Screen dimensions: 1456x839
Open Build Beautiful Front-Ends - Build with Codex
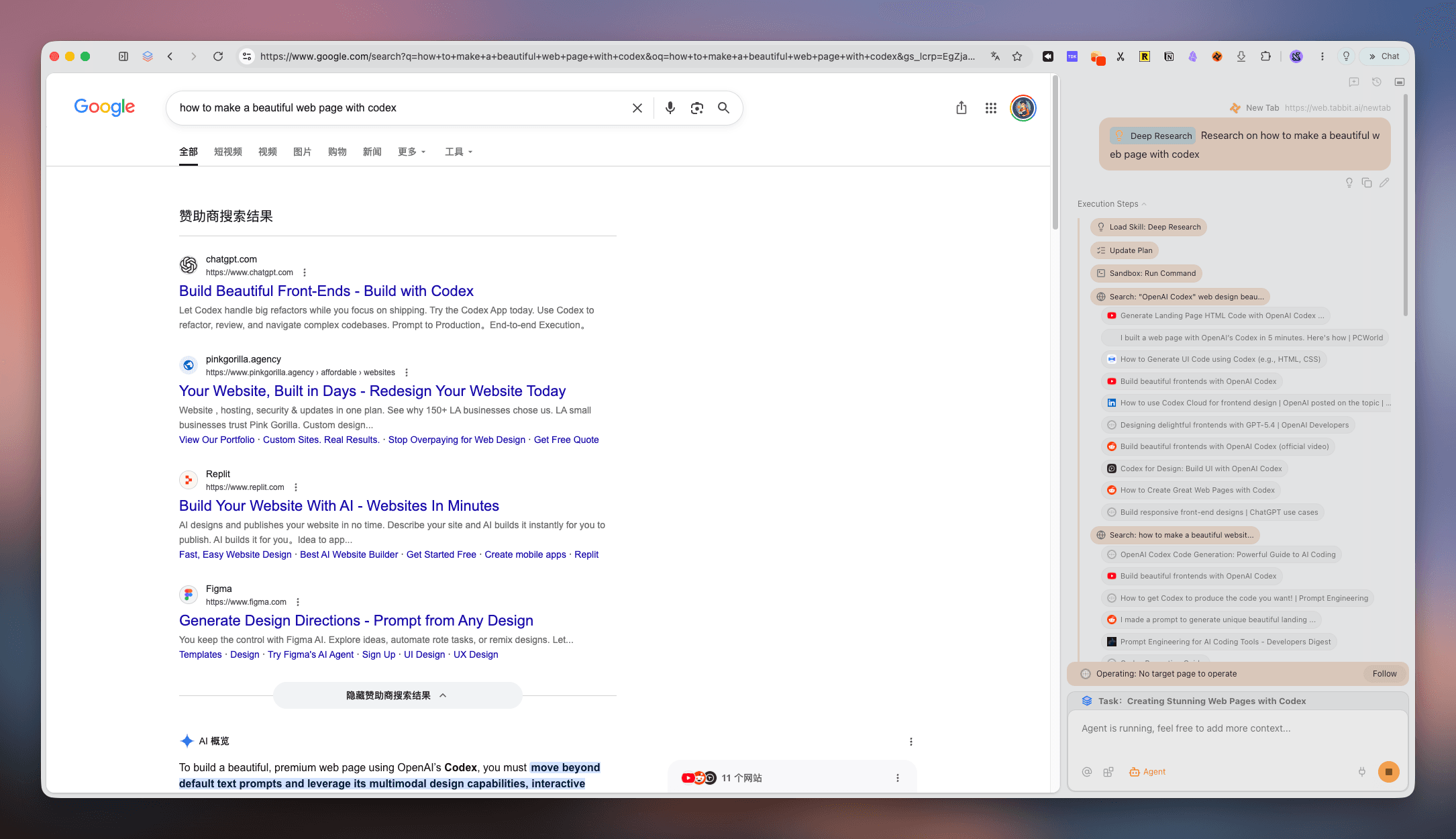click(x=326, y=291)
